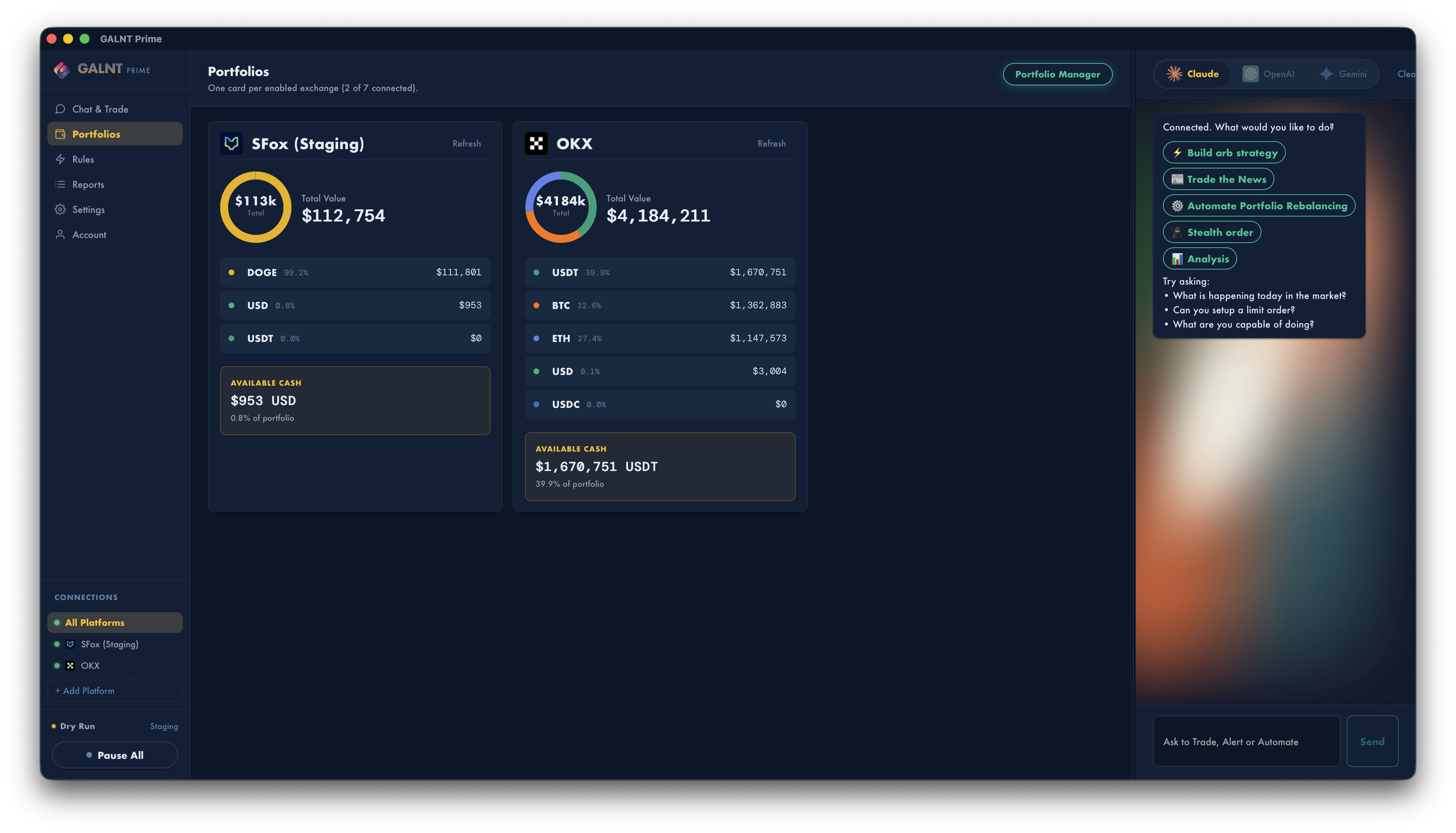This screenshot has height=833, width=1456.
Task: Click the SFox $113k donut chart
Action: tap(256, 207)
